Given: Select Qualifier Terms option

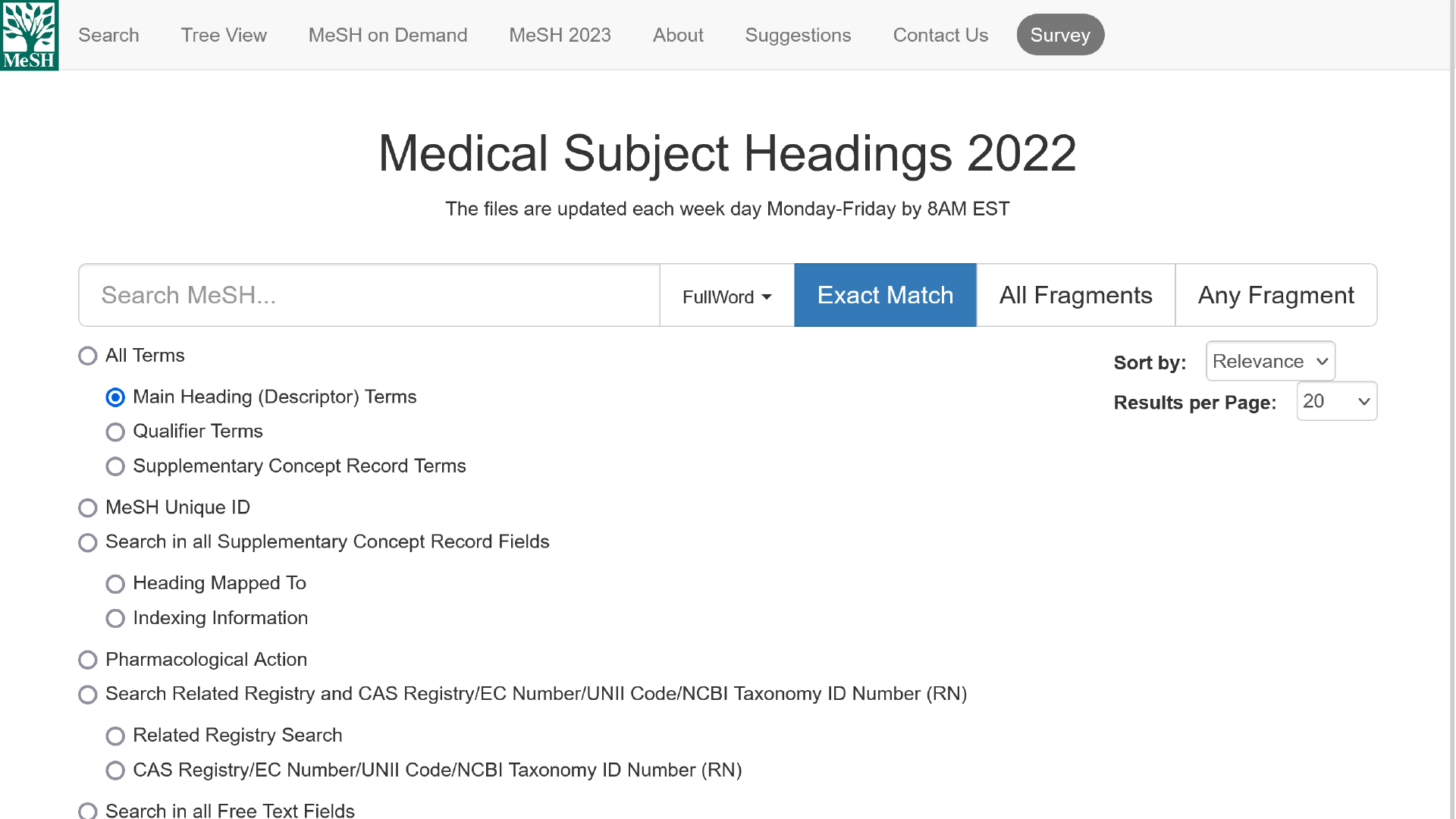Looking at the screenshot, I should click(x=115, y=432).
